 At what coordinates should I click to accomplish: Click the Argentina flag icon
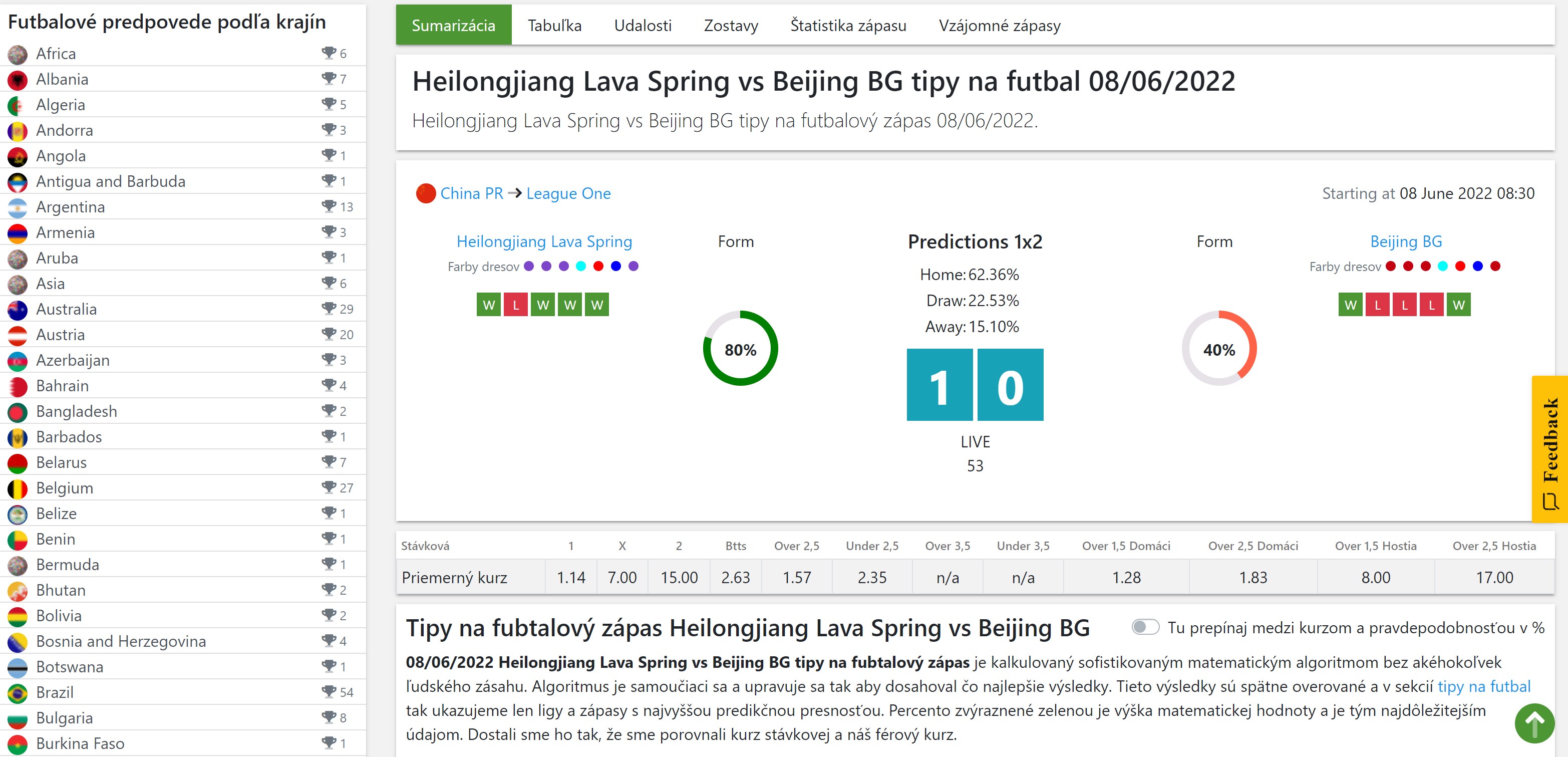17,208
